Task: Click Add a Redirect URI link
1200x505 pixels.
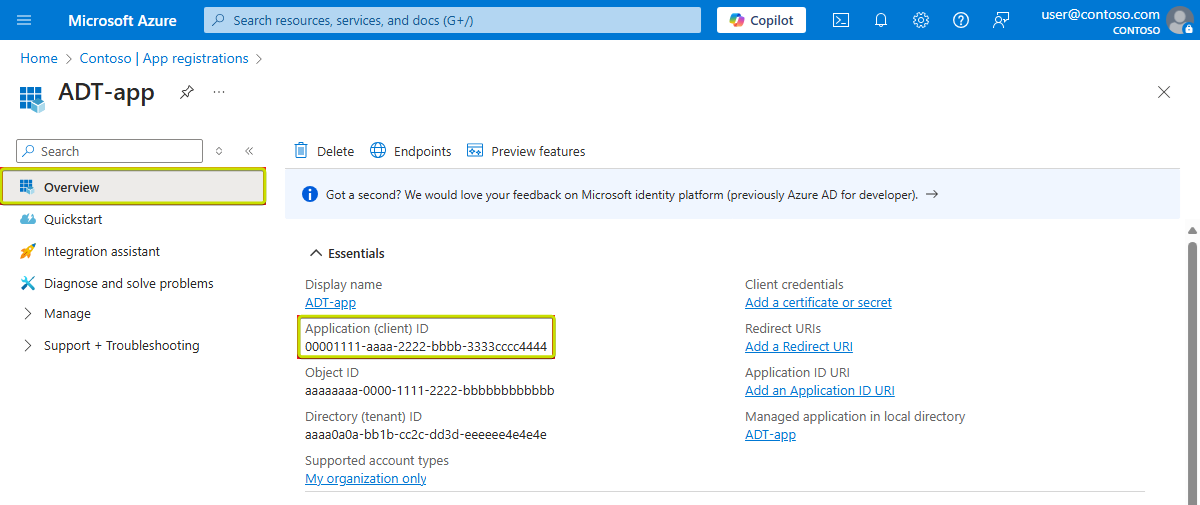Action: pyautogui.click(x=798, y=346)
